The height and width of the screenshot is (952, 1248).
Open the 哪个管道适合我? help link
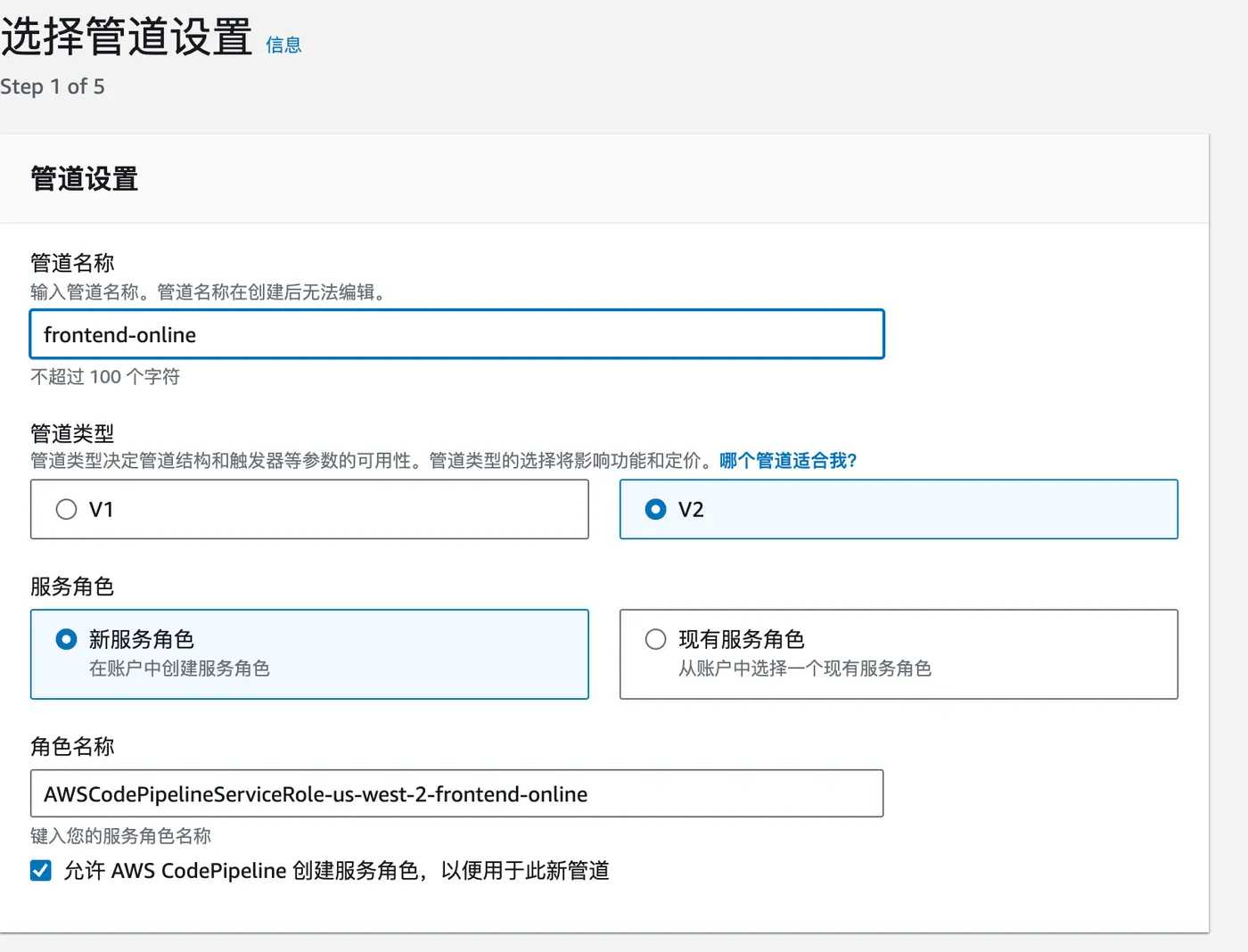pos(787,461)
